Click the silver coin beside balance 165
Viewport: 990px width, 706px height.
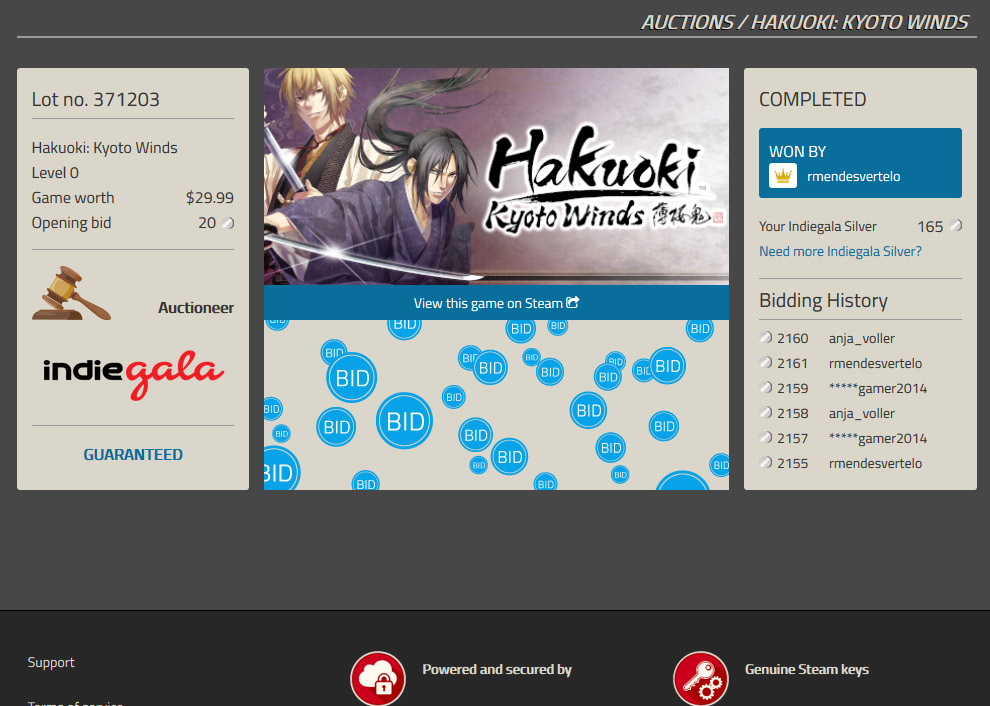(x=956, y=225)
